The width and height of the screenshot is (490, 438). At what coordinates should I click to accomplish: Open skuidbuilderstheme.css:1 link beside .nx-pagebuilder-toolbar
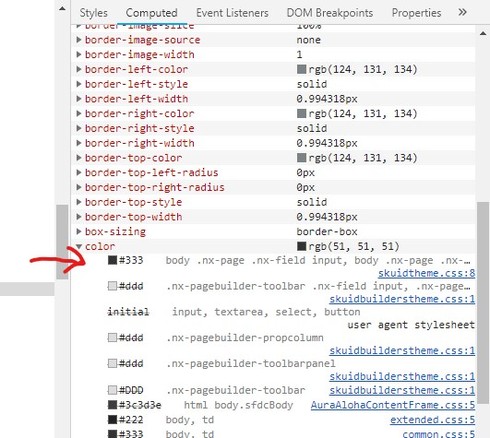click(x=402, y=390)
